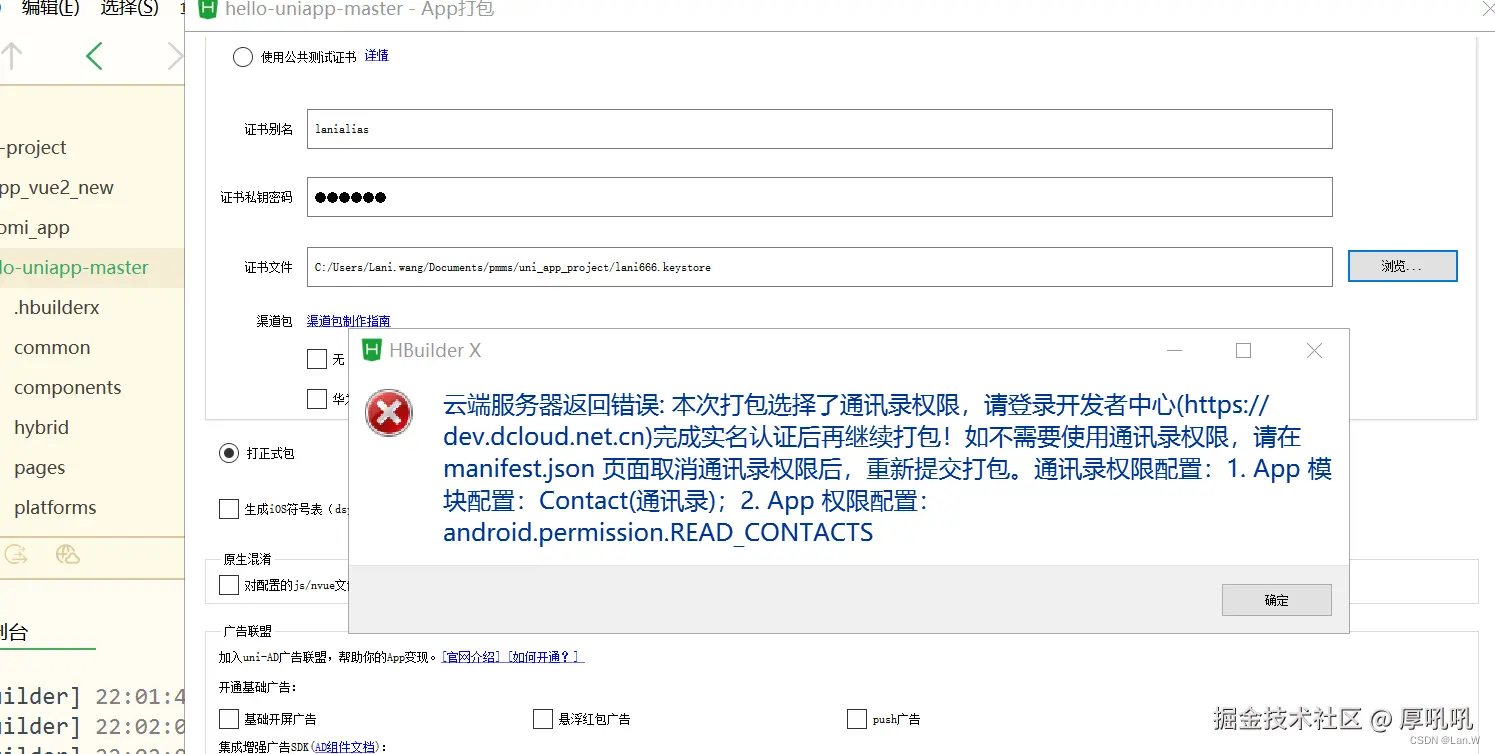Open the components folder
The width and height of the screenshot is (1495, 754).
pyautogui.click(x=68, y=387)
